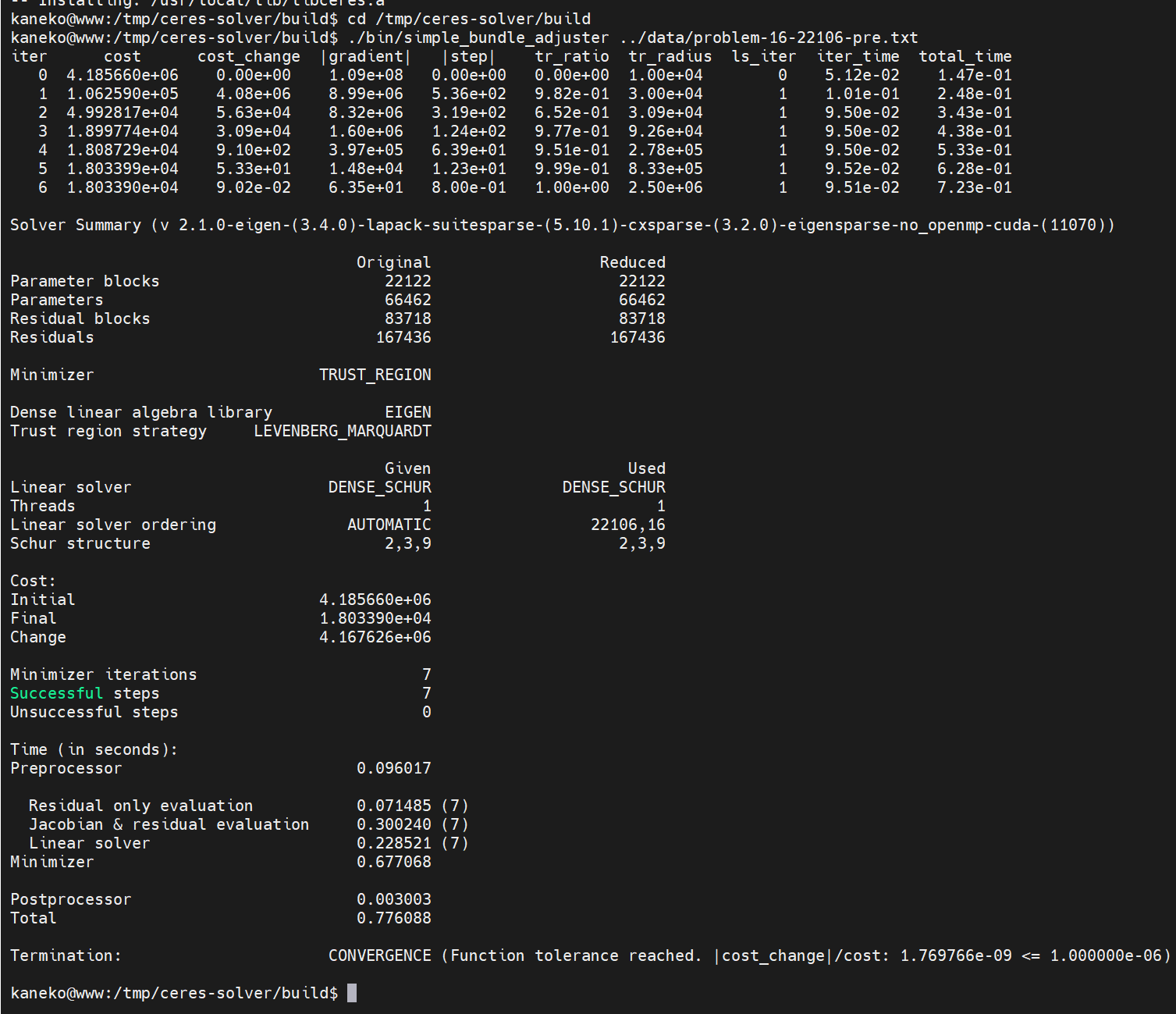
Task: Click the "cost_change" column header
Action: (x=249, y=56)
